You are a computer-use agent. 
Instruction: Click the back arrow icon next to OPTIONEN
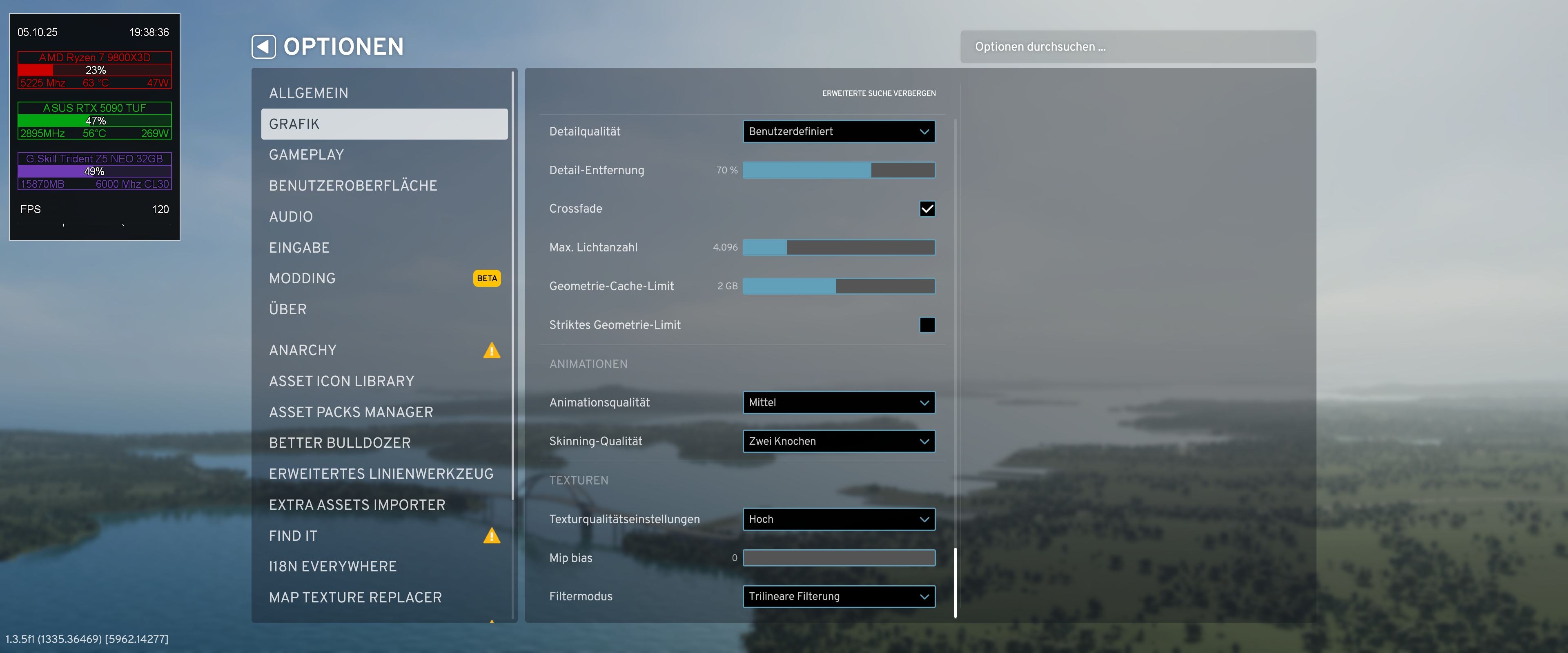(263, 47)
